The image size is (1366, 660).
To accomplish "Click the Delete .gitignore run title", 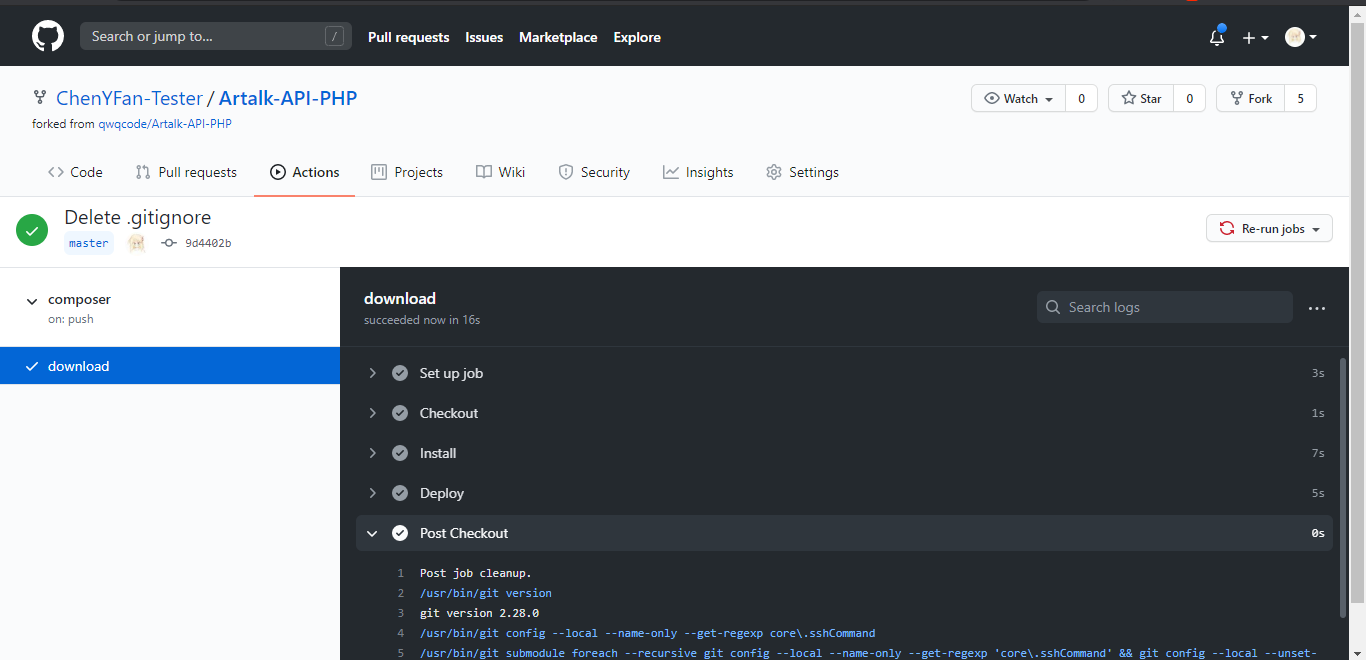I will point(138,217).
